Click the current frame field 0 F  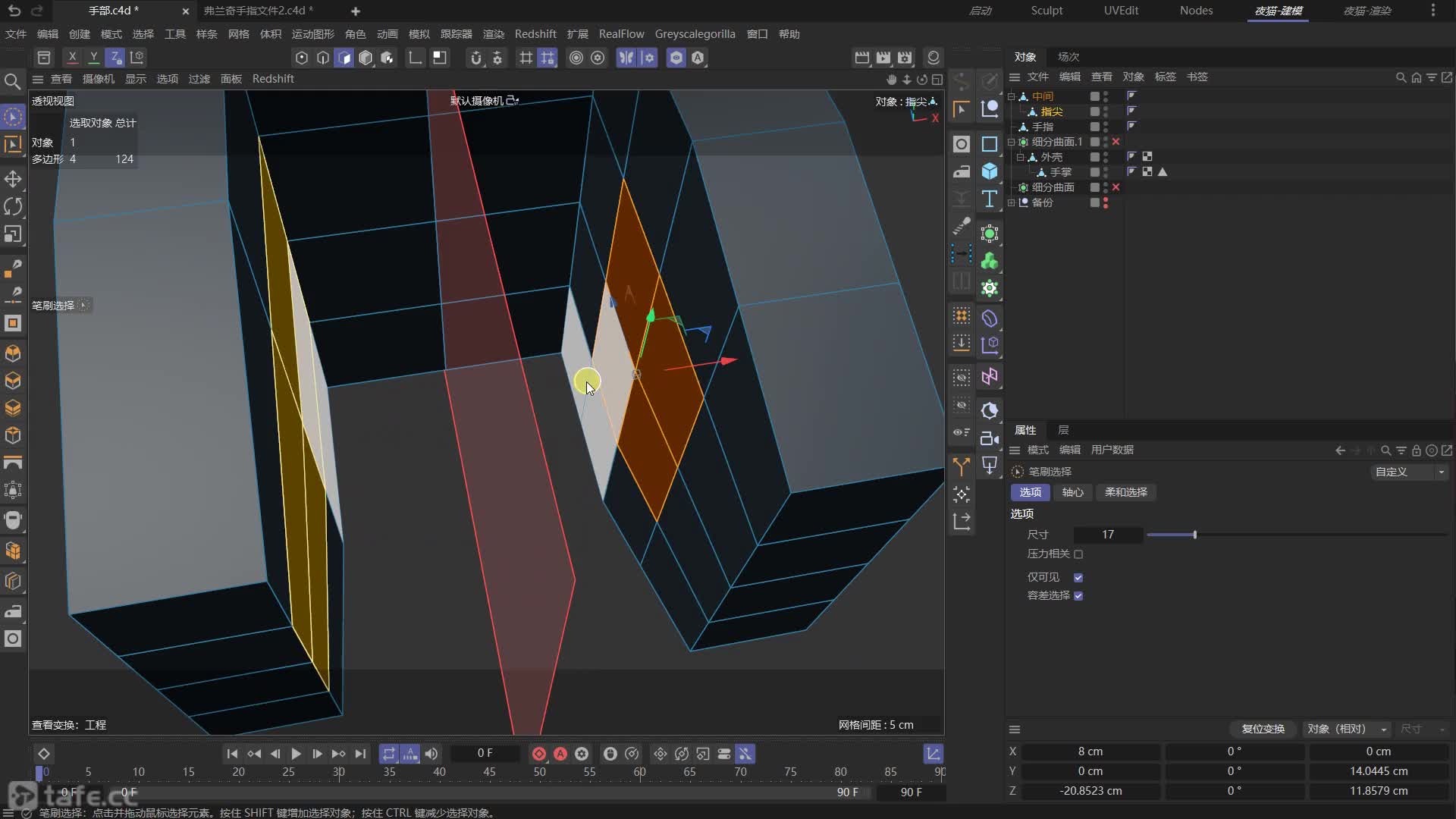[485, 753]
